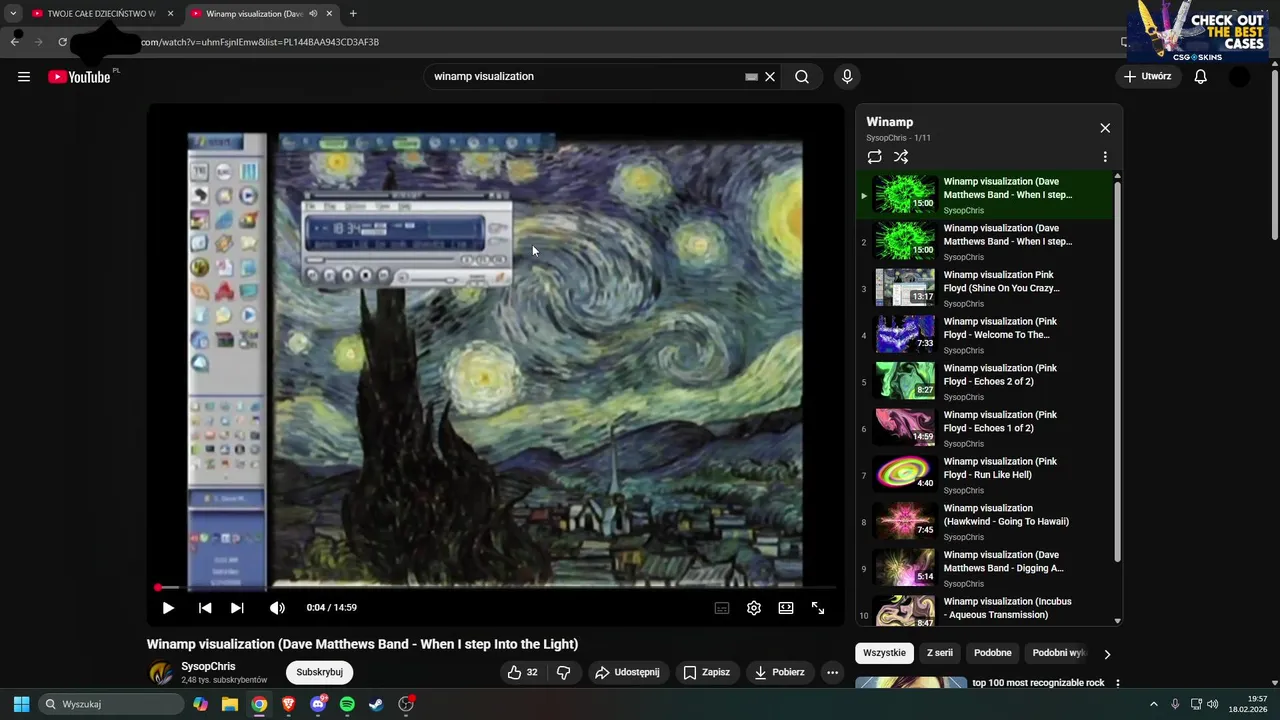Viewport: 1280px width, 720px height.
Task: Skip to next video in playlist
Action: coord(237,608)
